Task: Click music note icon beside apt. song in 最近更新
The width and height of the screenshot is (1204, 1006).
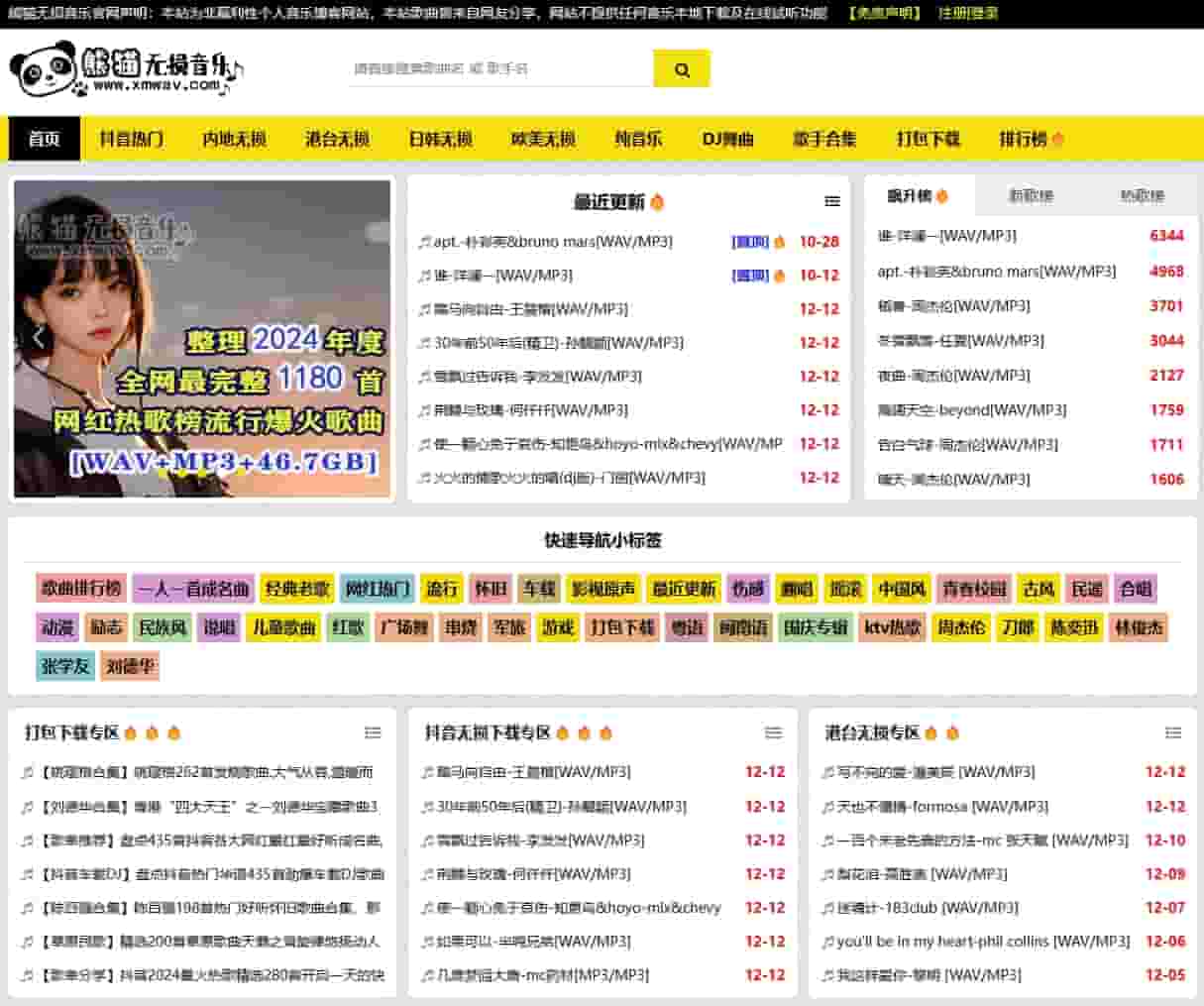Action: pyautogui.click(x=424, y=242)
